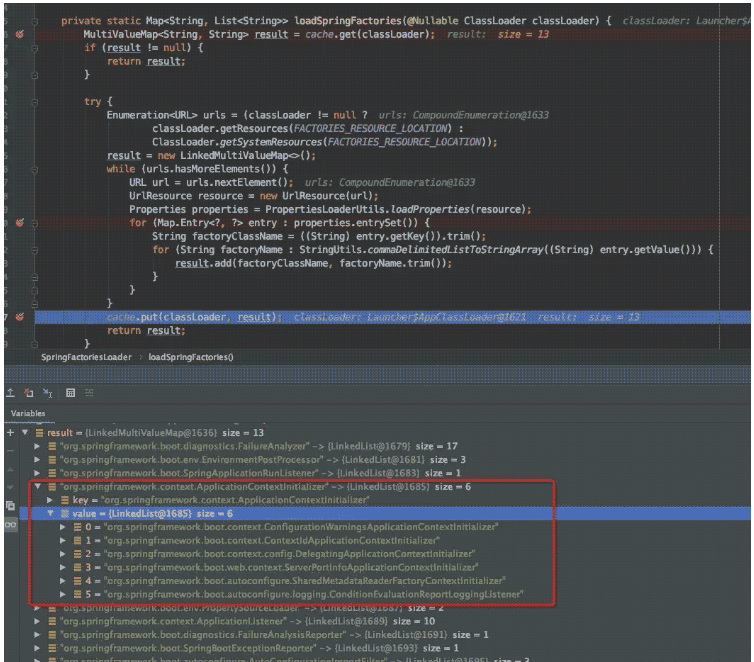Expand the SpringApplicationRunListener entry
Image resolution: width=754 pixels, height=662 pixels.
pyautogui.click(x=37, y=473)
